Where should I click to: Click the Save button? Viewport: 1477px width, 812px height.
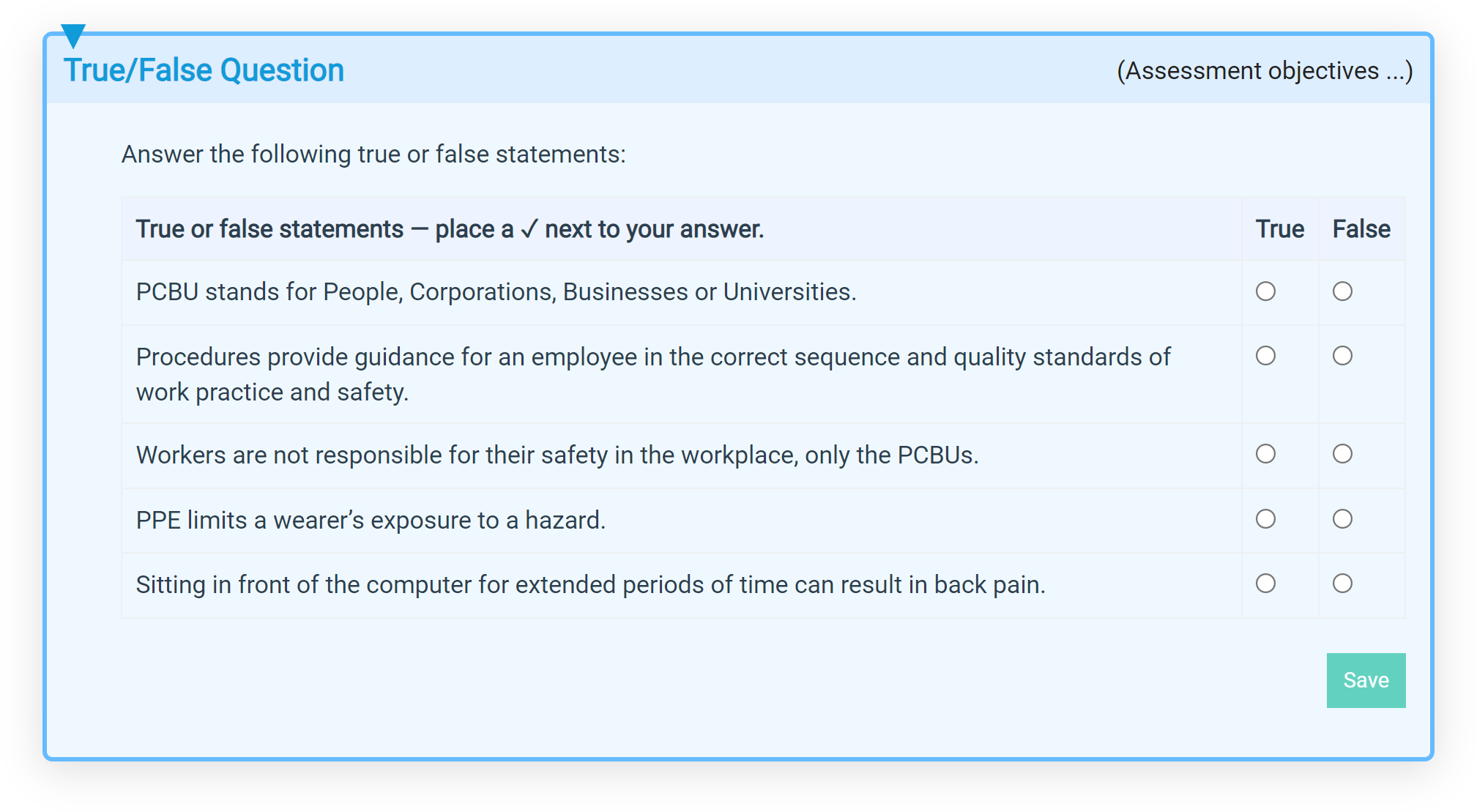coord(1366,680)
